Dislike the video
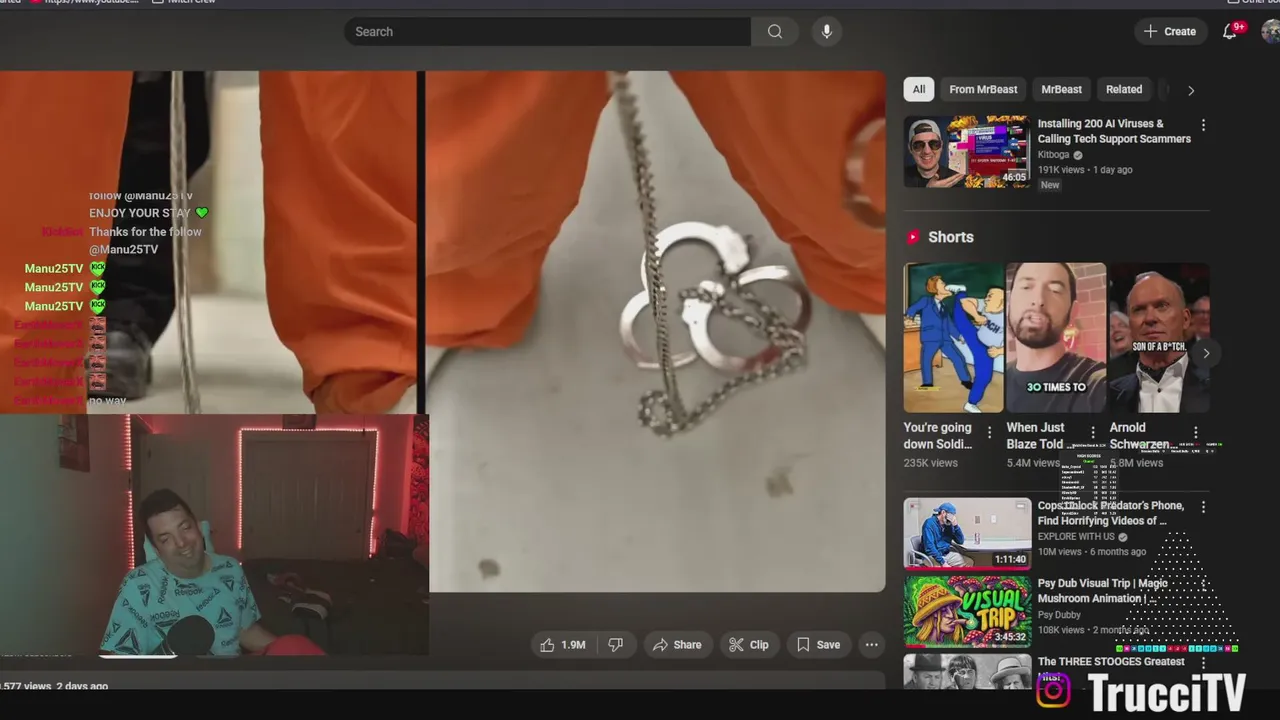This screenshot has width=1280, height=720. 616,645
